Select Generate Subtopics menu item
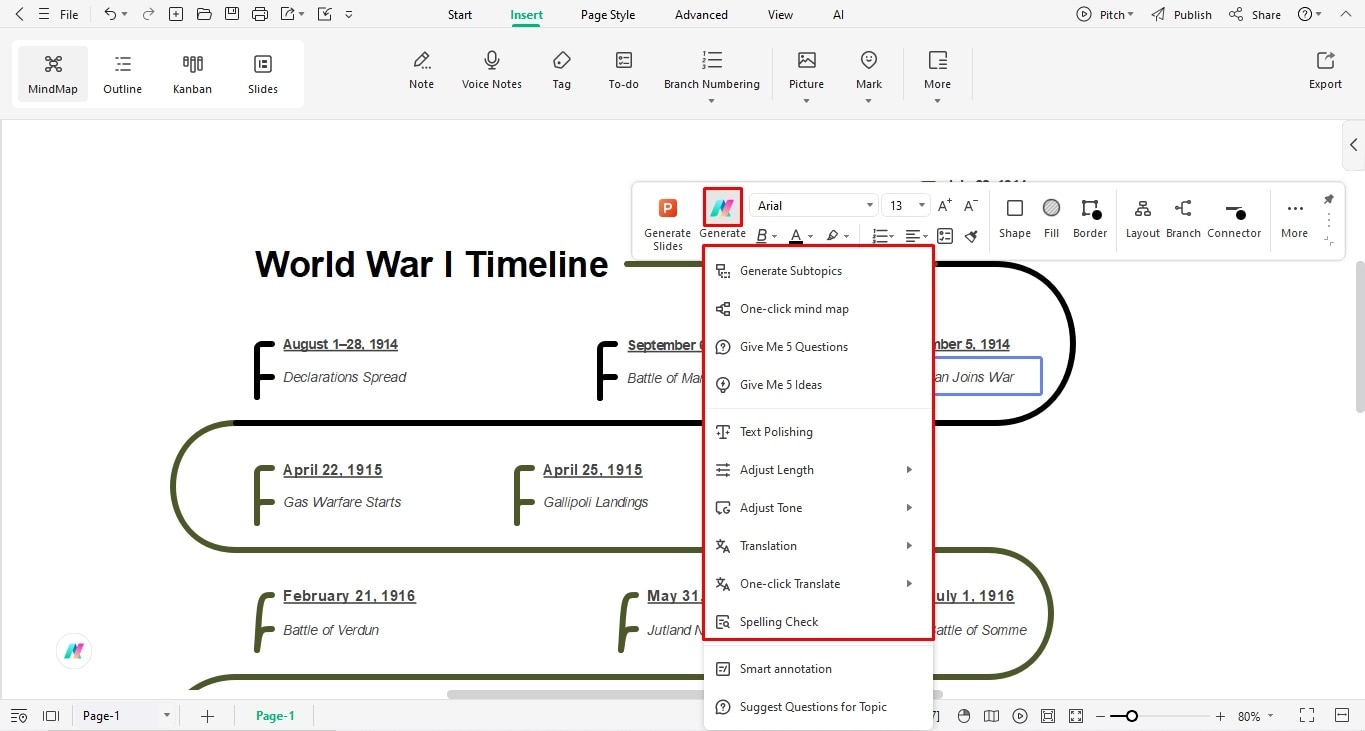The width and height of the screenshot is (1365, 731). point(818,271)
